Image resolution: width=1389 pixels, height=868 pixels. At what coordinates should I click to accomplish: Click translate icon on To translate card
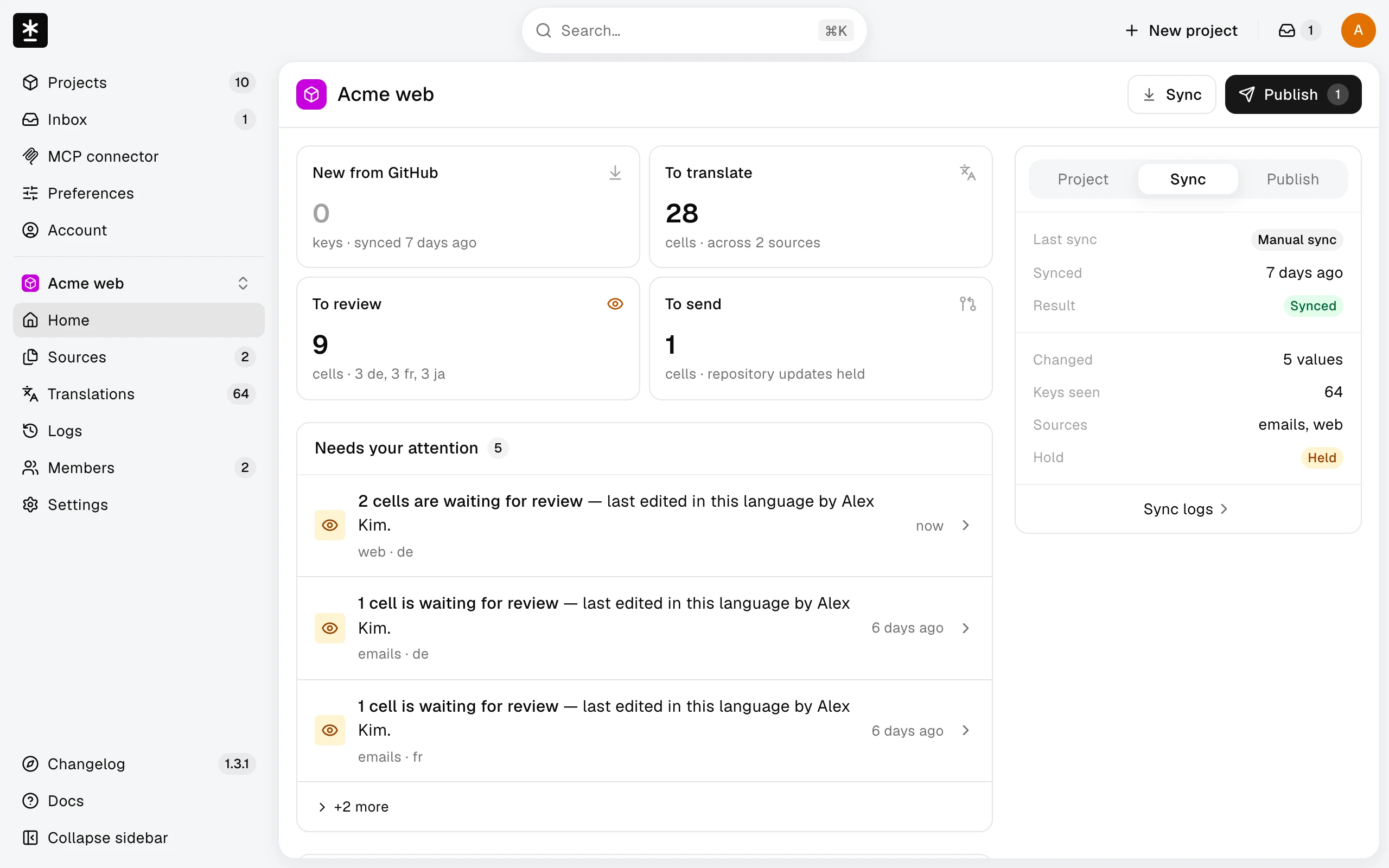(968, 173)
